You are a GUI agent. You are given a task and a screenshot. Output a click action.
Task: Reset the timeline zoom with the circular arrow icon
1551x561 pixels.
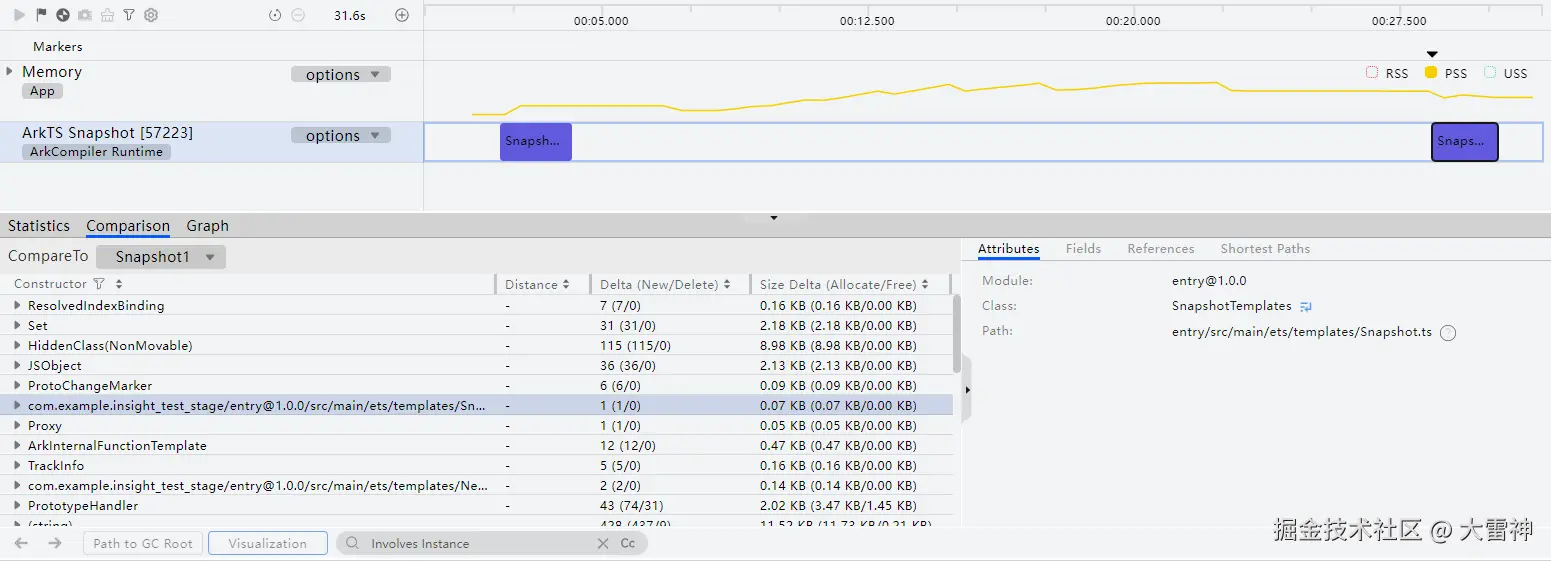pos(275,15)
